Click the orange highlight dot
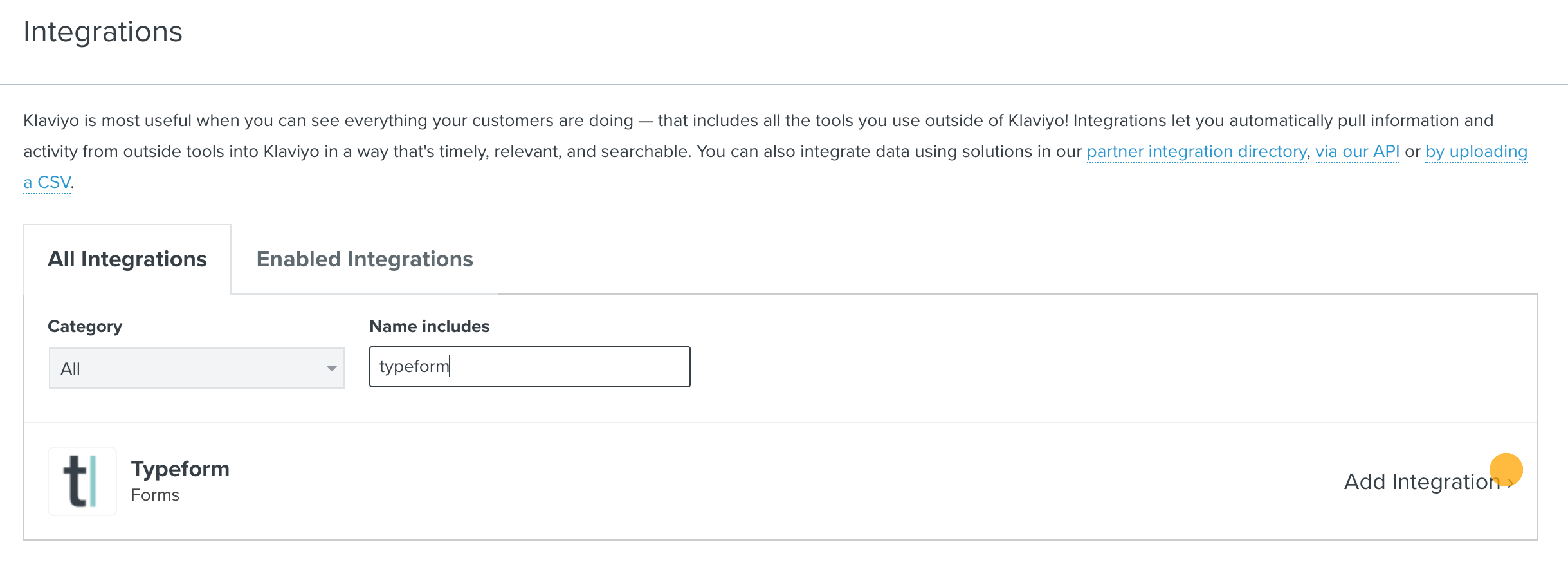Viewport: 1568px width, 574px height. coord(1506,470)
